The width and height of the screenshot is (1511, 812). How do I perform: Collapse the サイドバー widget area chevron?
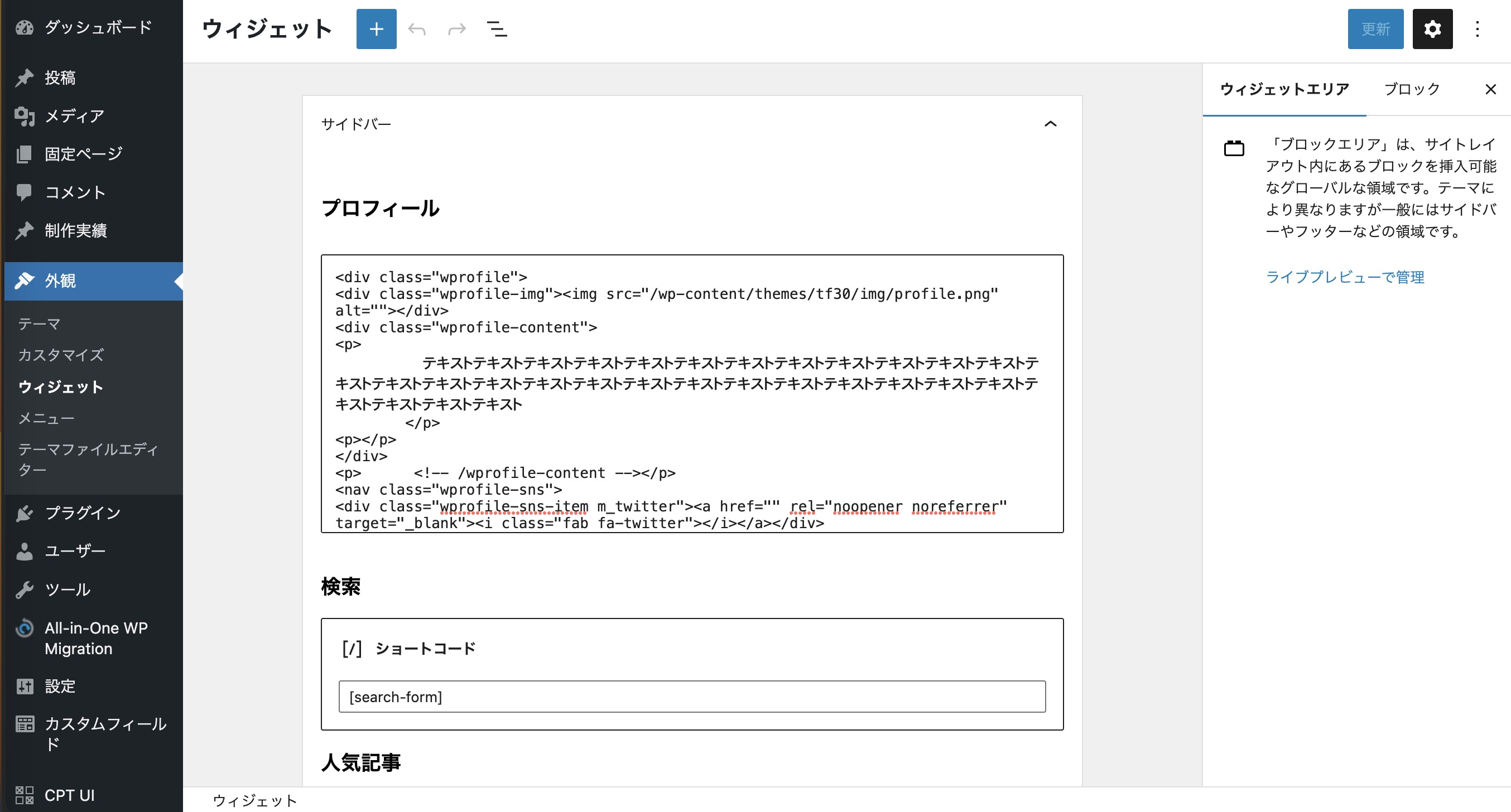pos(1050,124)
